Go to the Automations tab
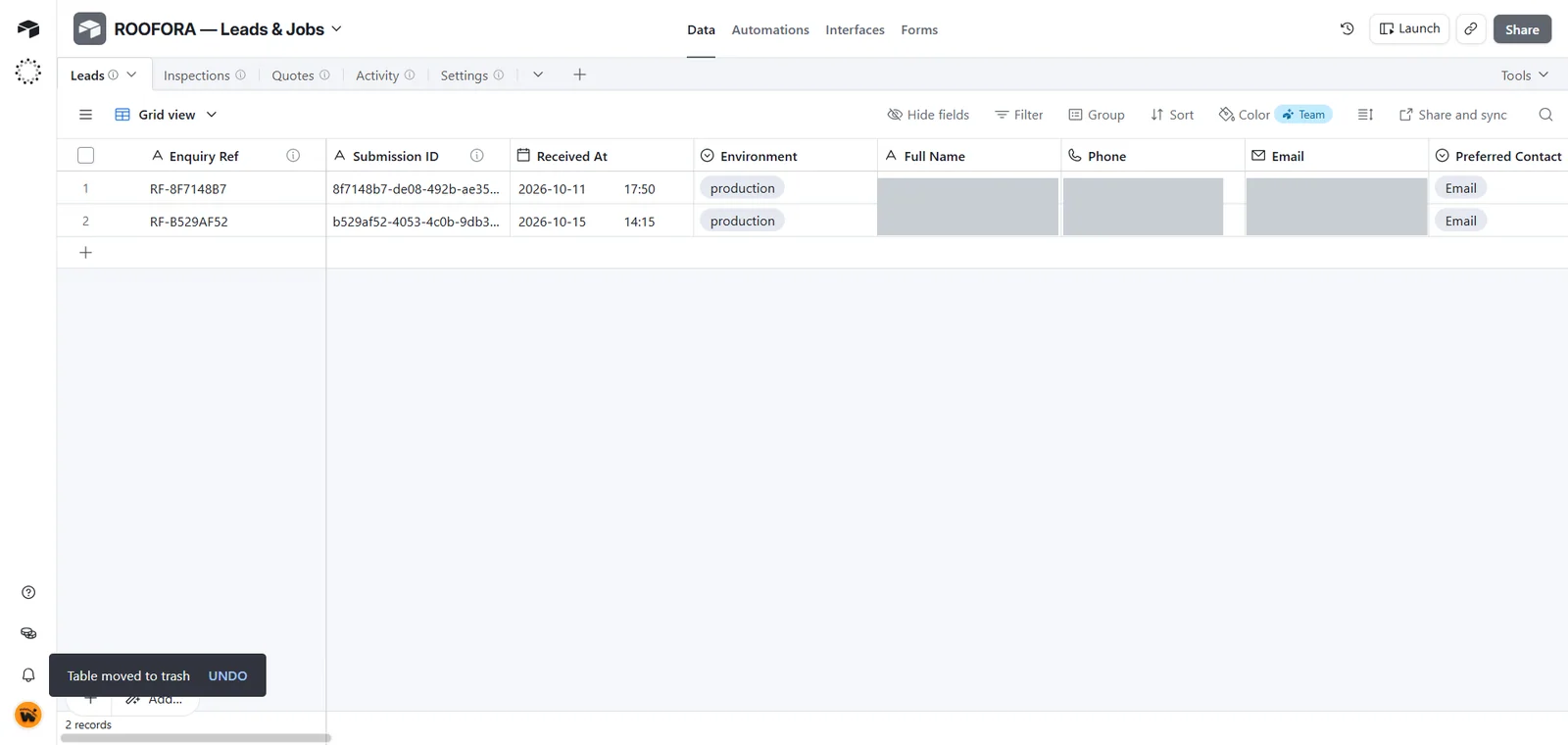The width and height of the screenshot is (1568, 745). tap(770, 29)
